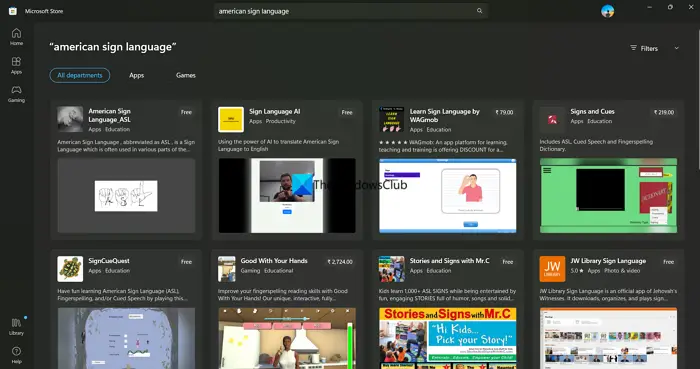700x369 pixels.
Task: Click the search magnifier icon
Action: pyautogui.click(x=479, y=11)
